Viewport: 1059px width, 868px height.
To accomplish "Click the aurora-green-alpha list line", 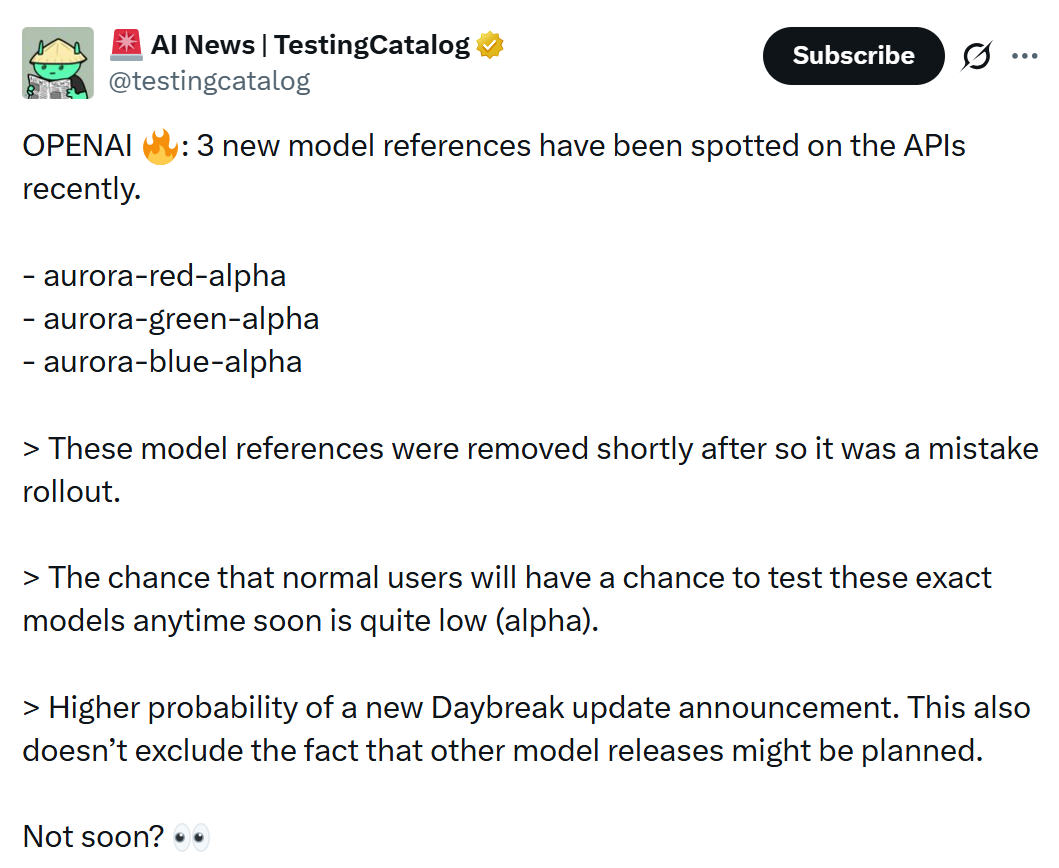I will (171, 319).
